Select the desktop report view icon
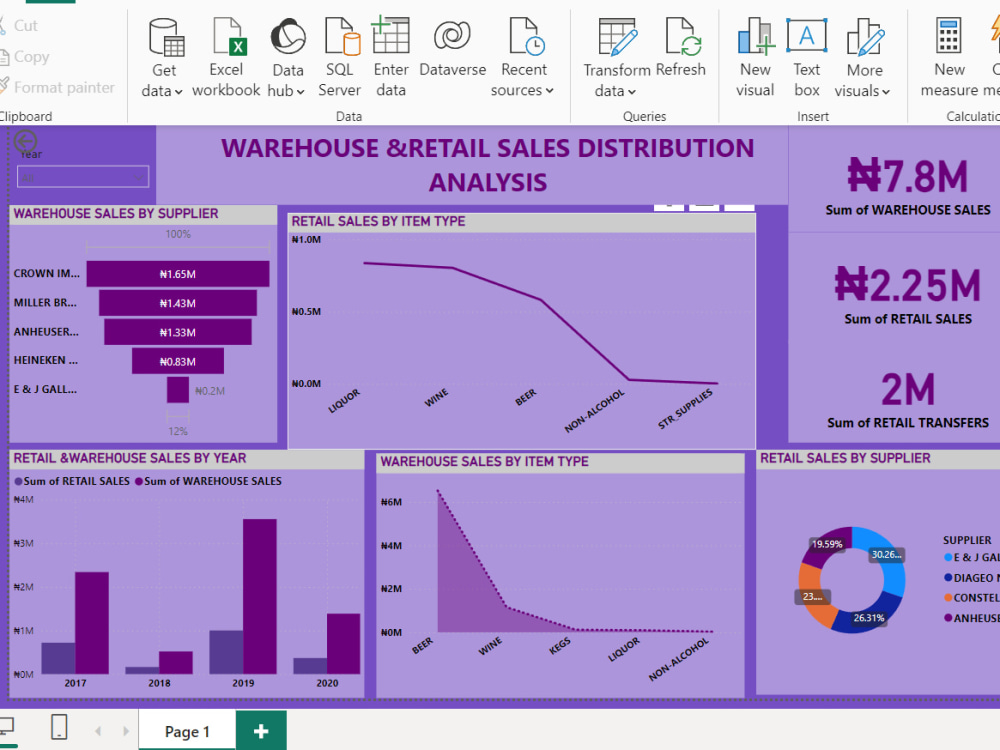1000x750 pixels. pyautogui.click(x=8, y=727)
